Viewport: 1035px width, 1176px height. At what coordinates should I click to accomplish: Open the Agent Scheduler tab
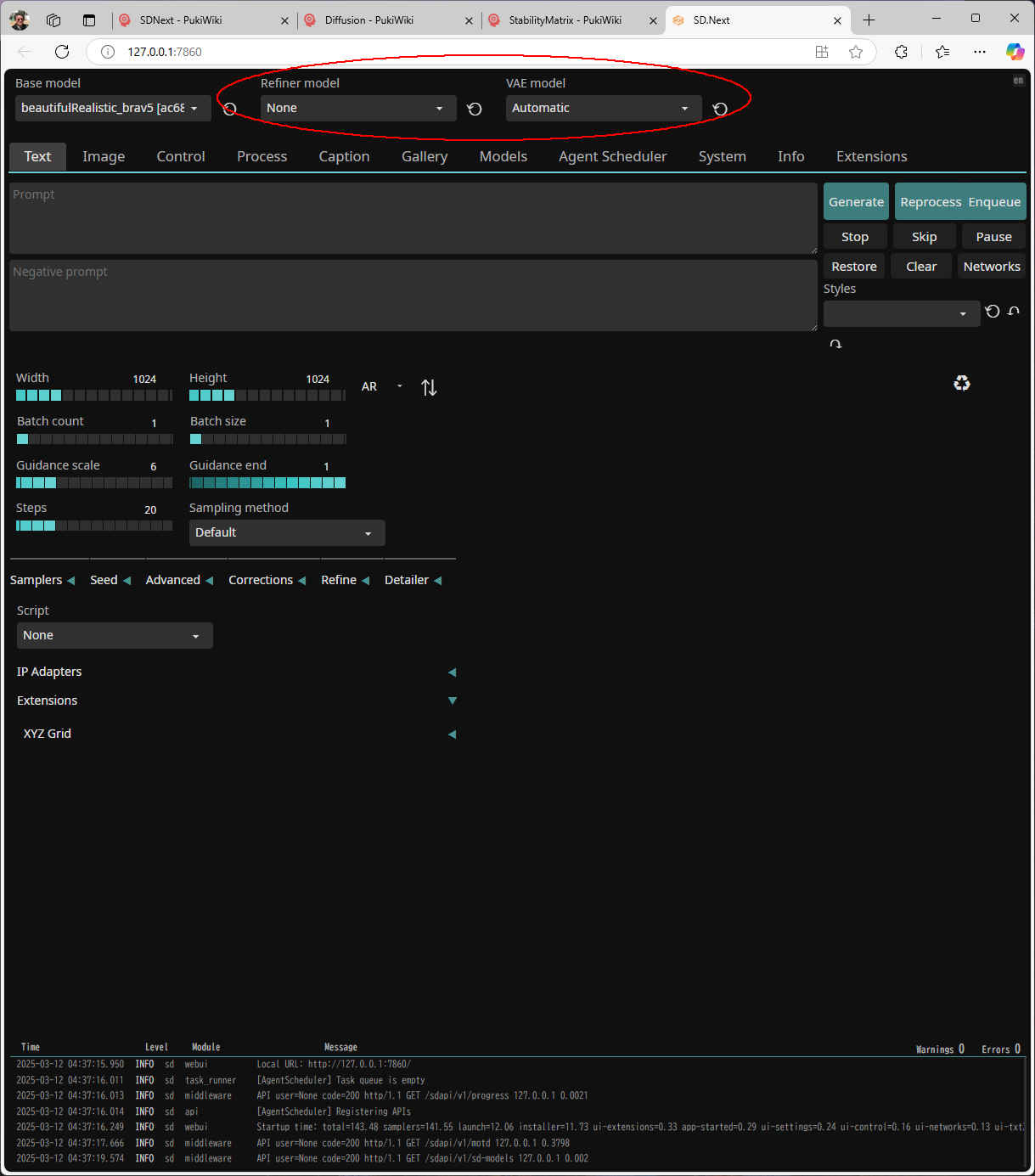[612, 156]
